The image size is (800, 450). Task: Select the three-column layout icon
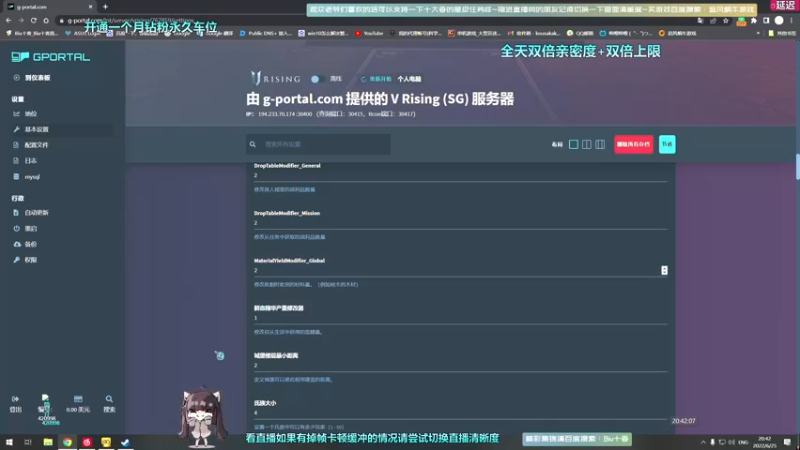pyautogui.click(x=600, y=144)
